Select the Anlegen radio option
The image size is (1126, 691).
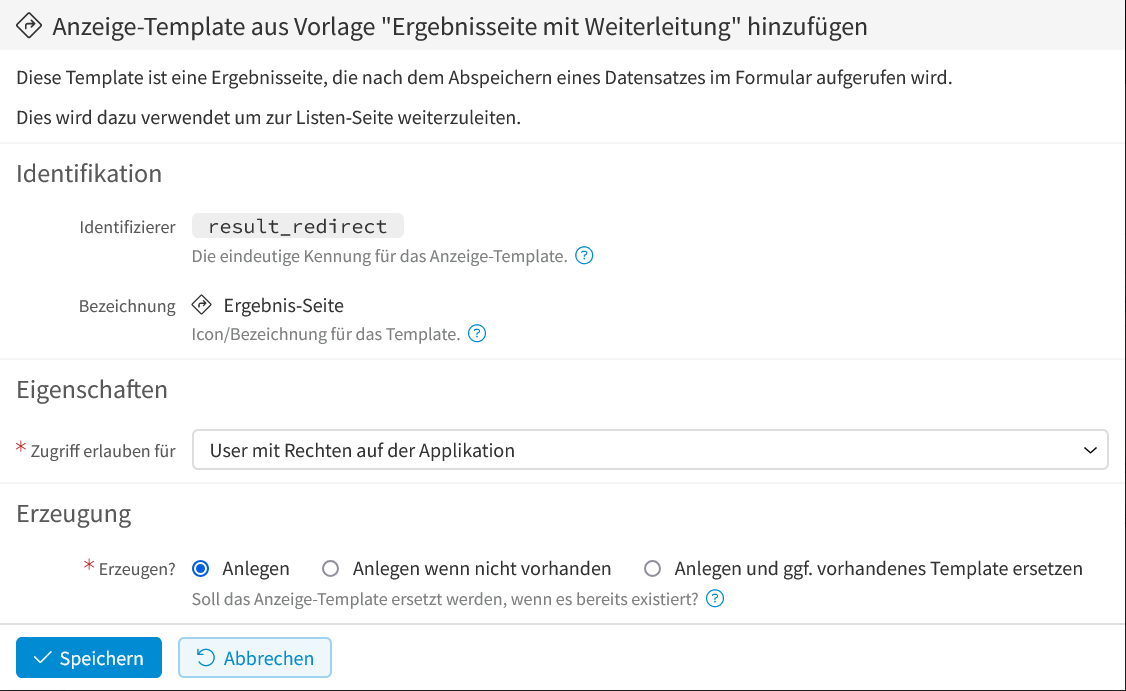tap(201, 569)
